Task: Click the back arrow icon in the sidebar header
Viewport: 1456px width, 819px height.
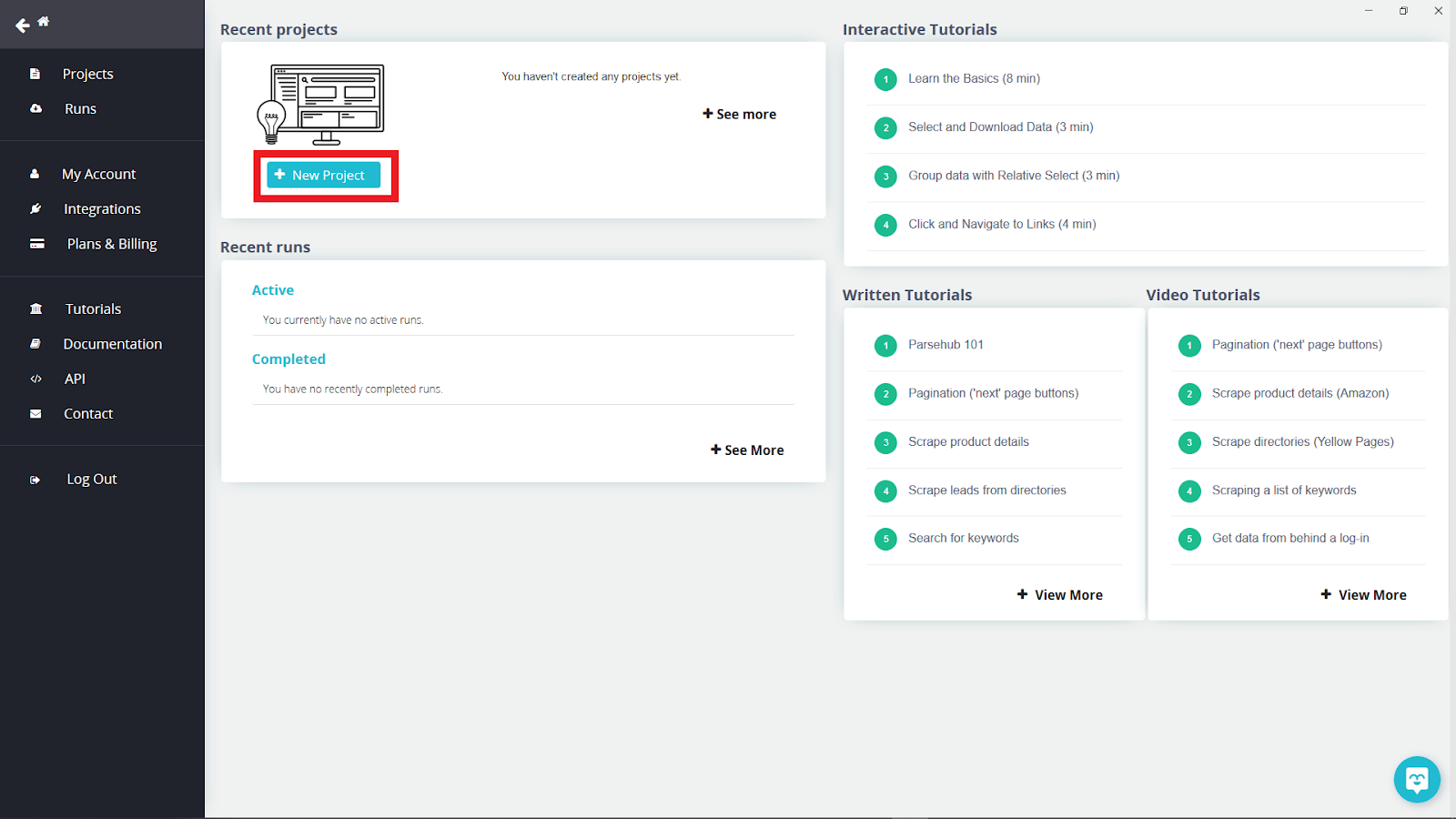Action: tap(23, 25)
